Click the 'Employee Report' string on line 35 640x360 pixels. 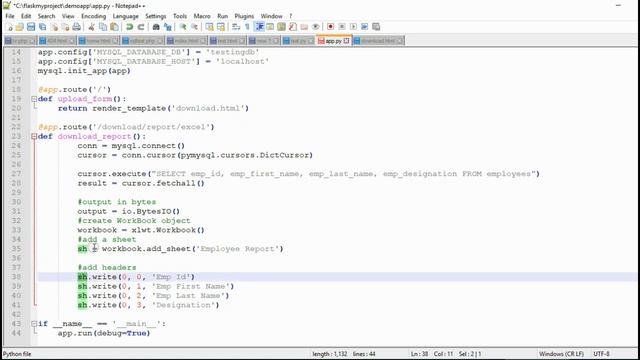click(237, 249)
